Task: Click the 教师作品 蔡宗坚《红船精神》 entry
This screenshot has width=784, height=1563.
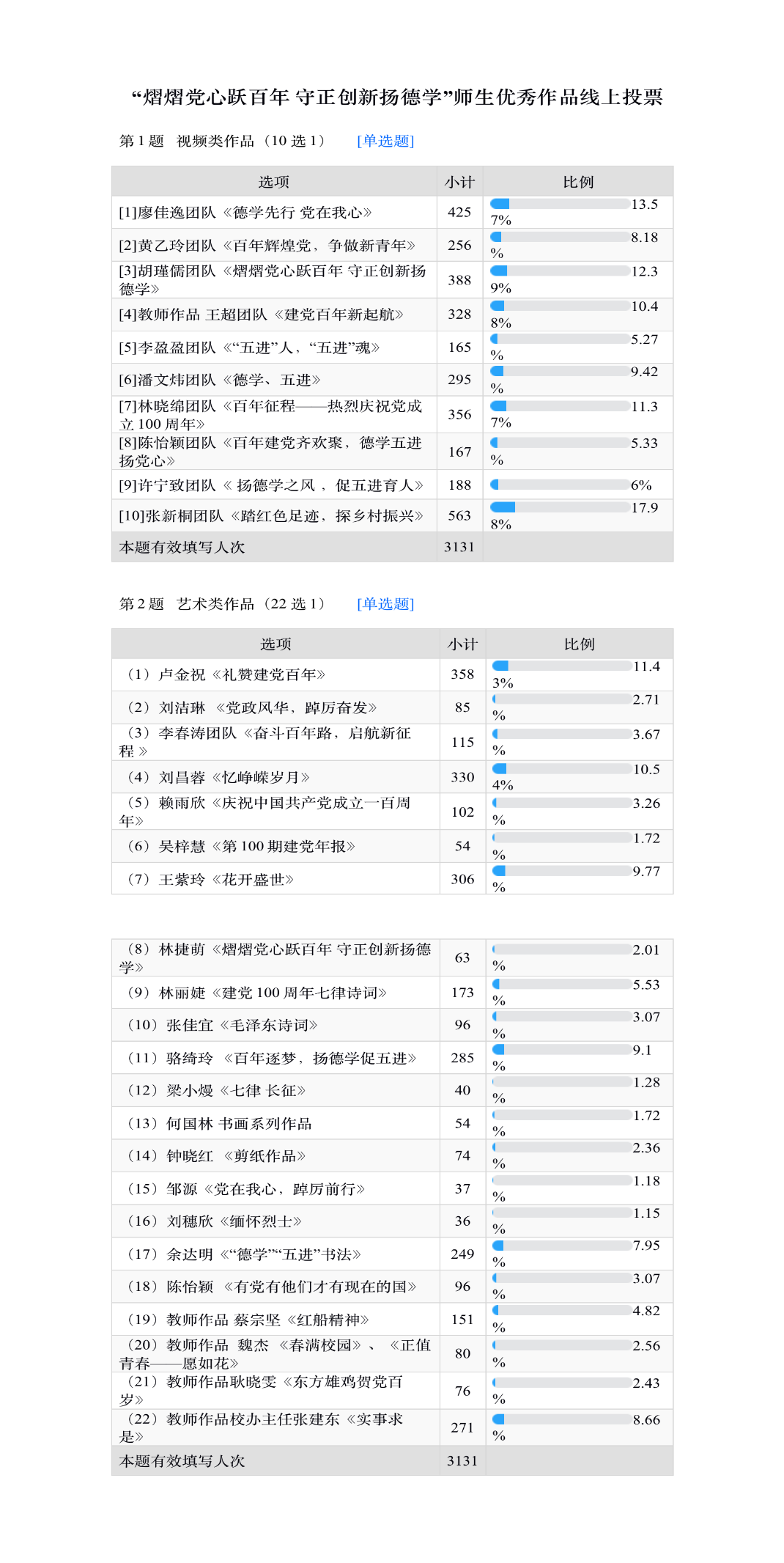Action: click(248, 1320)
